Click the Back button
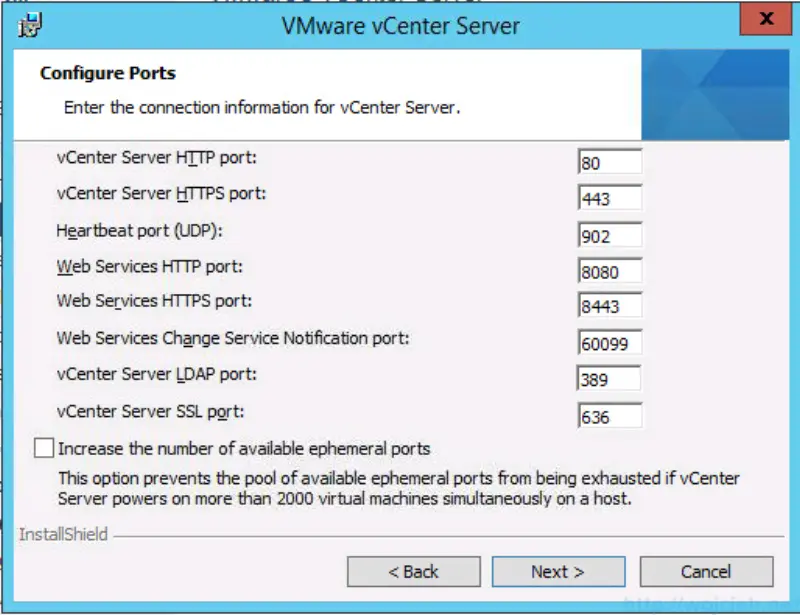This screenshot has width=800, height=615. pos(414,571)
